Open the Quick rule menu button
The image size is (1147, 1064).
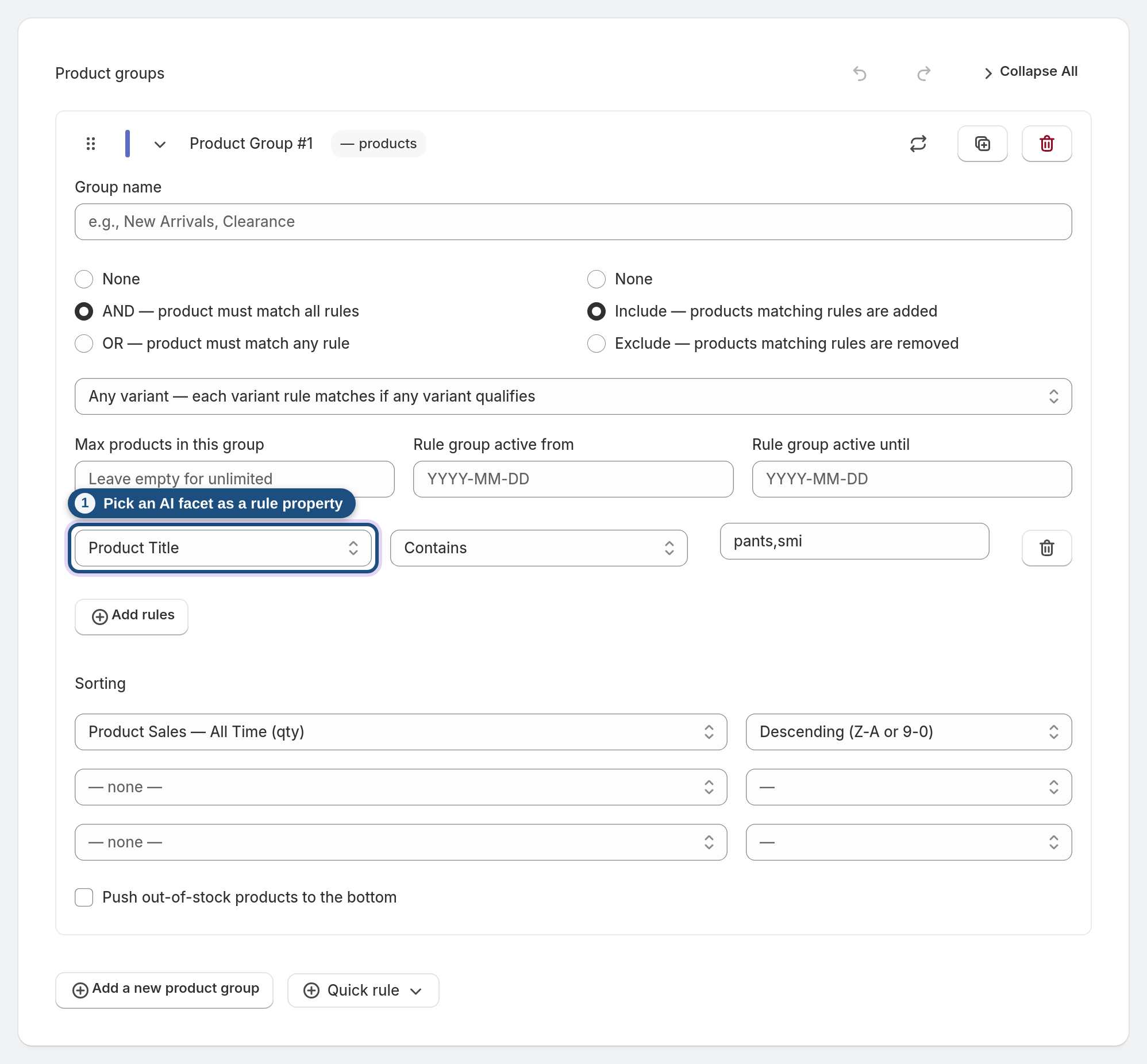tap(363, 990)
